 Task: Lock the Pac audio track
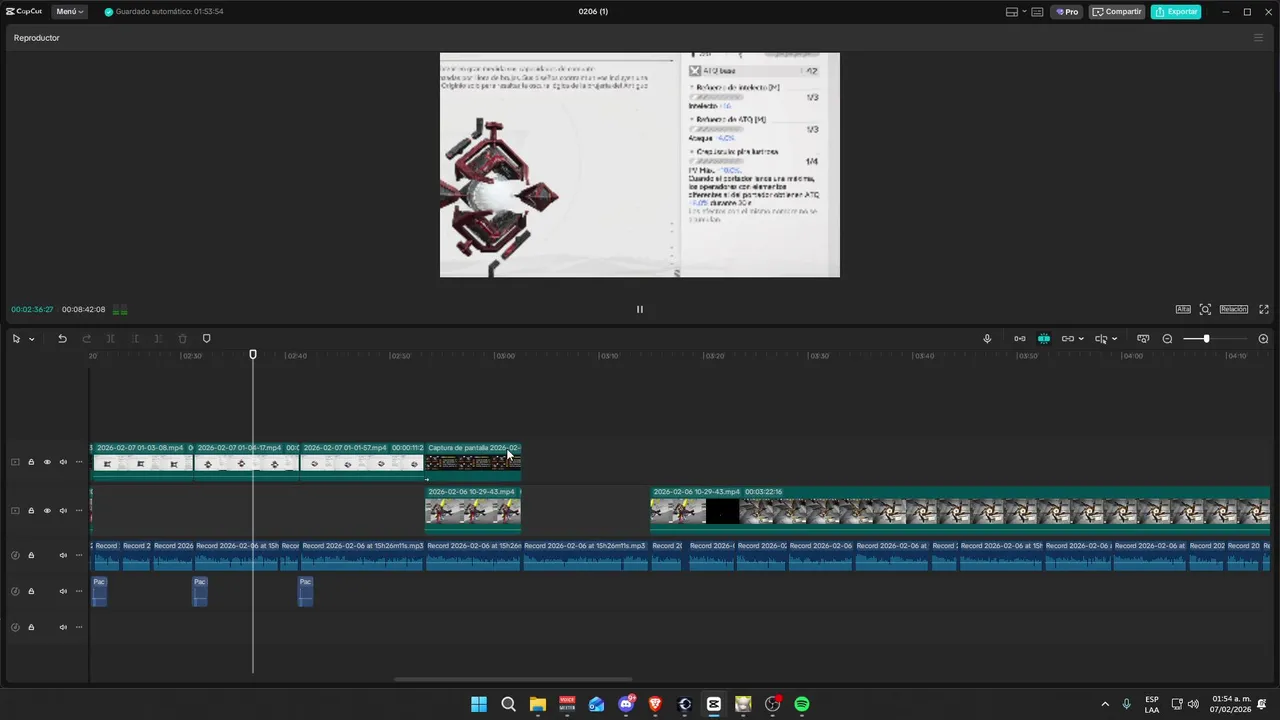tap(31, 591)
